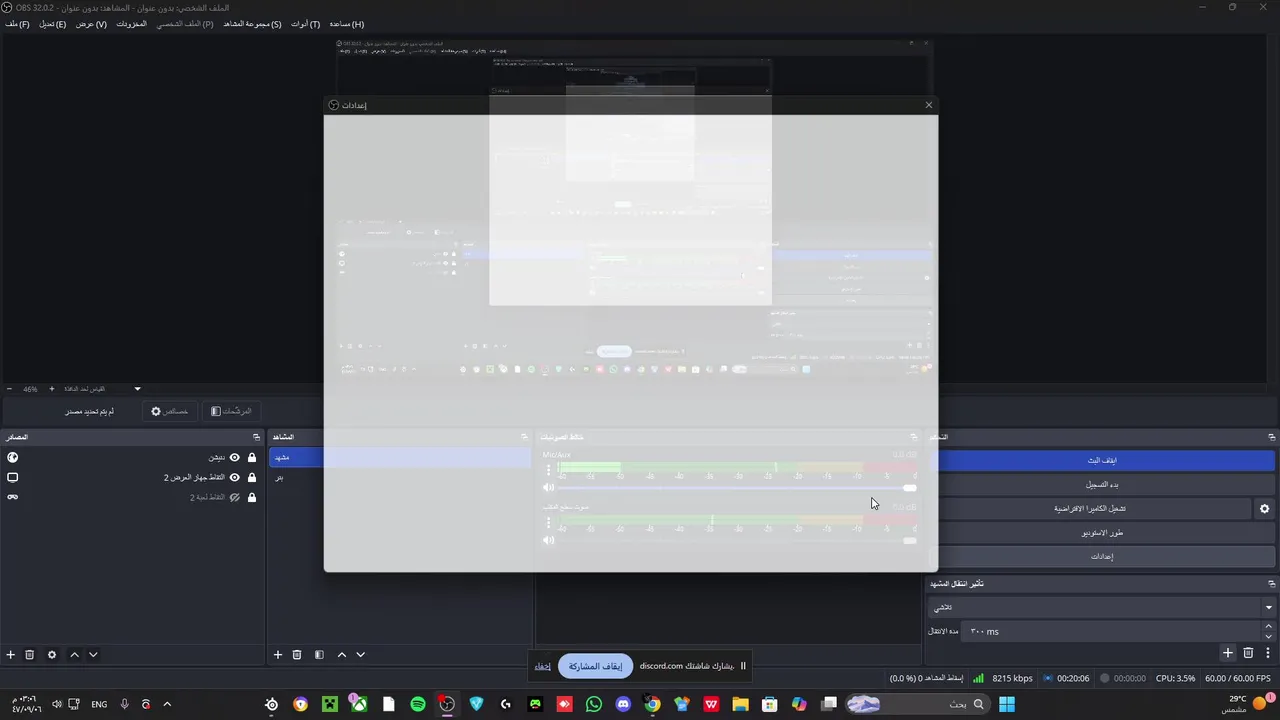Open the تحرير (E) menu
This screenshot has width=1280, height=720.
click(x=52, y=24)
